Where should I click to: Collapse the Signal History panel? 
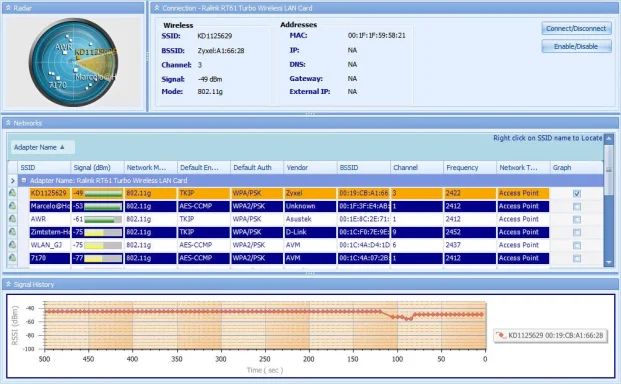pyautogui.click(x=8, y=284)
